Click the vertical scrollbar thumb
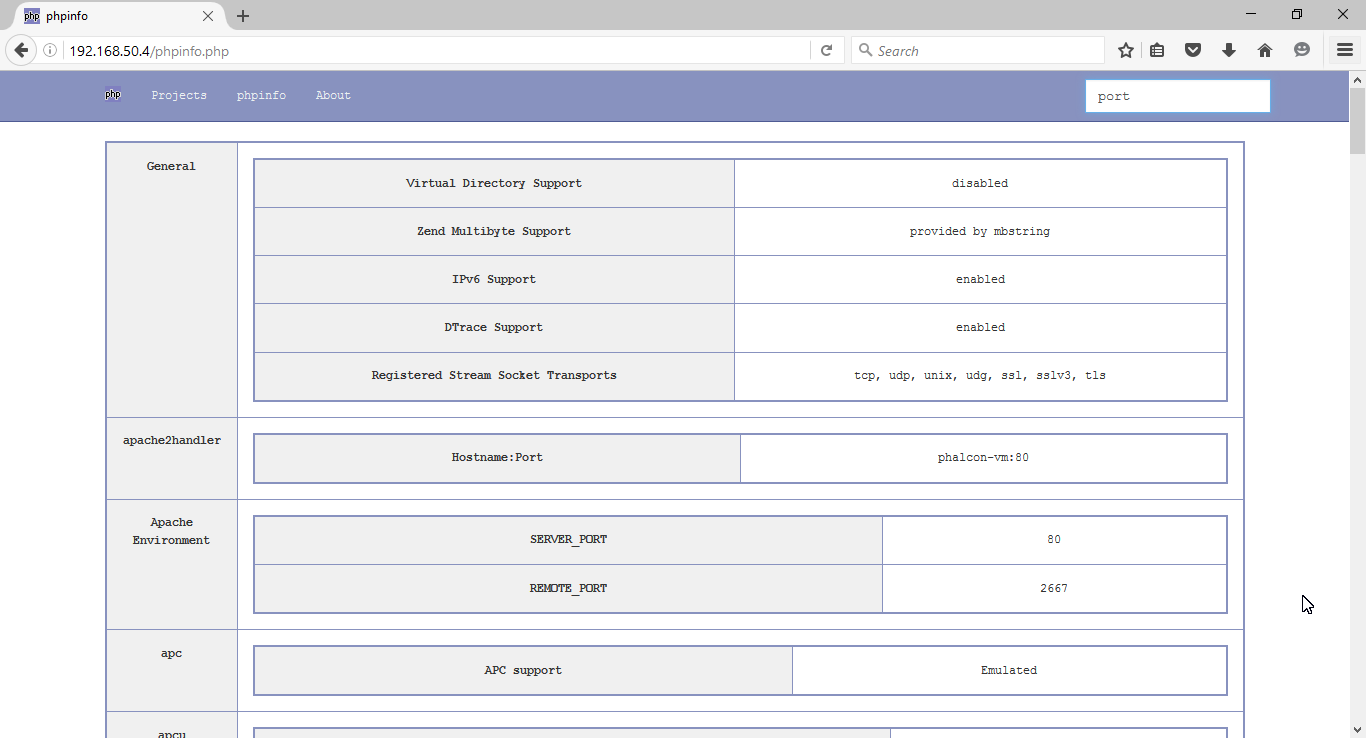The image size is (1366, 738). pos(1357,120)
